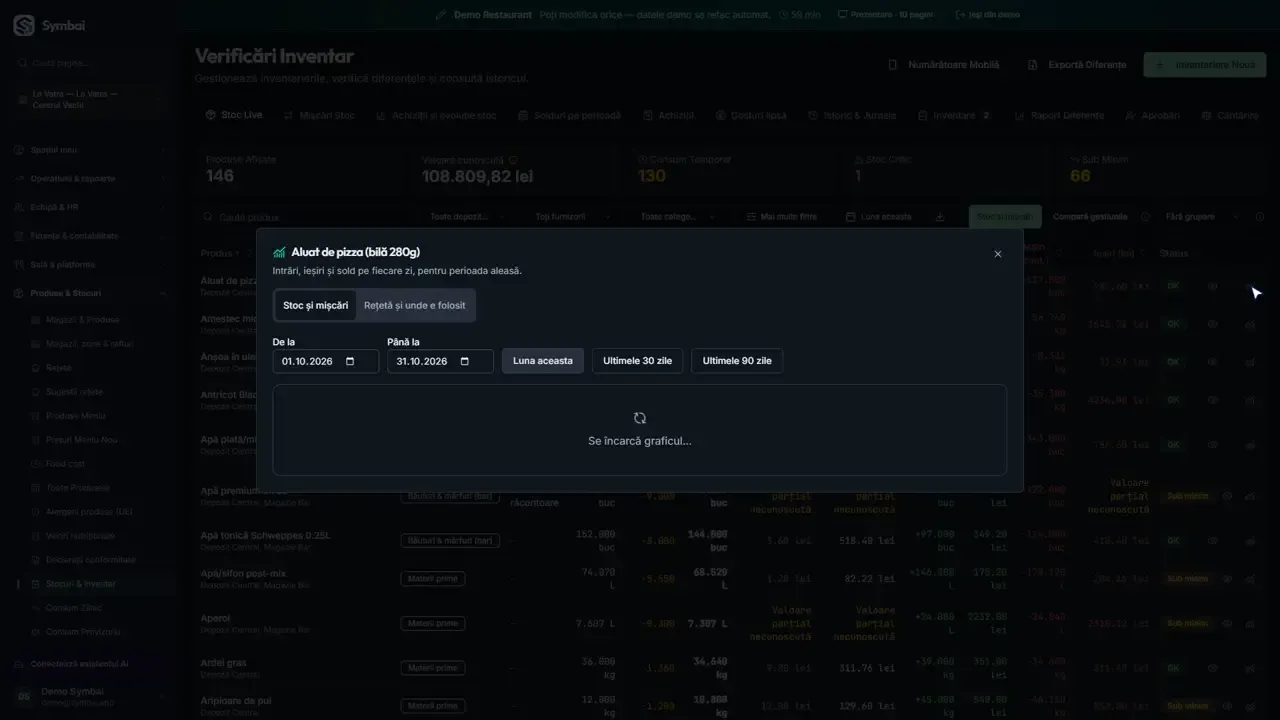This screenshot has width=1280, height=720.
Task: Open calendar picker in De la field
Action: 350,361
